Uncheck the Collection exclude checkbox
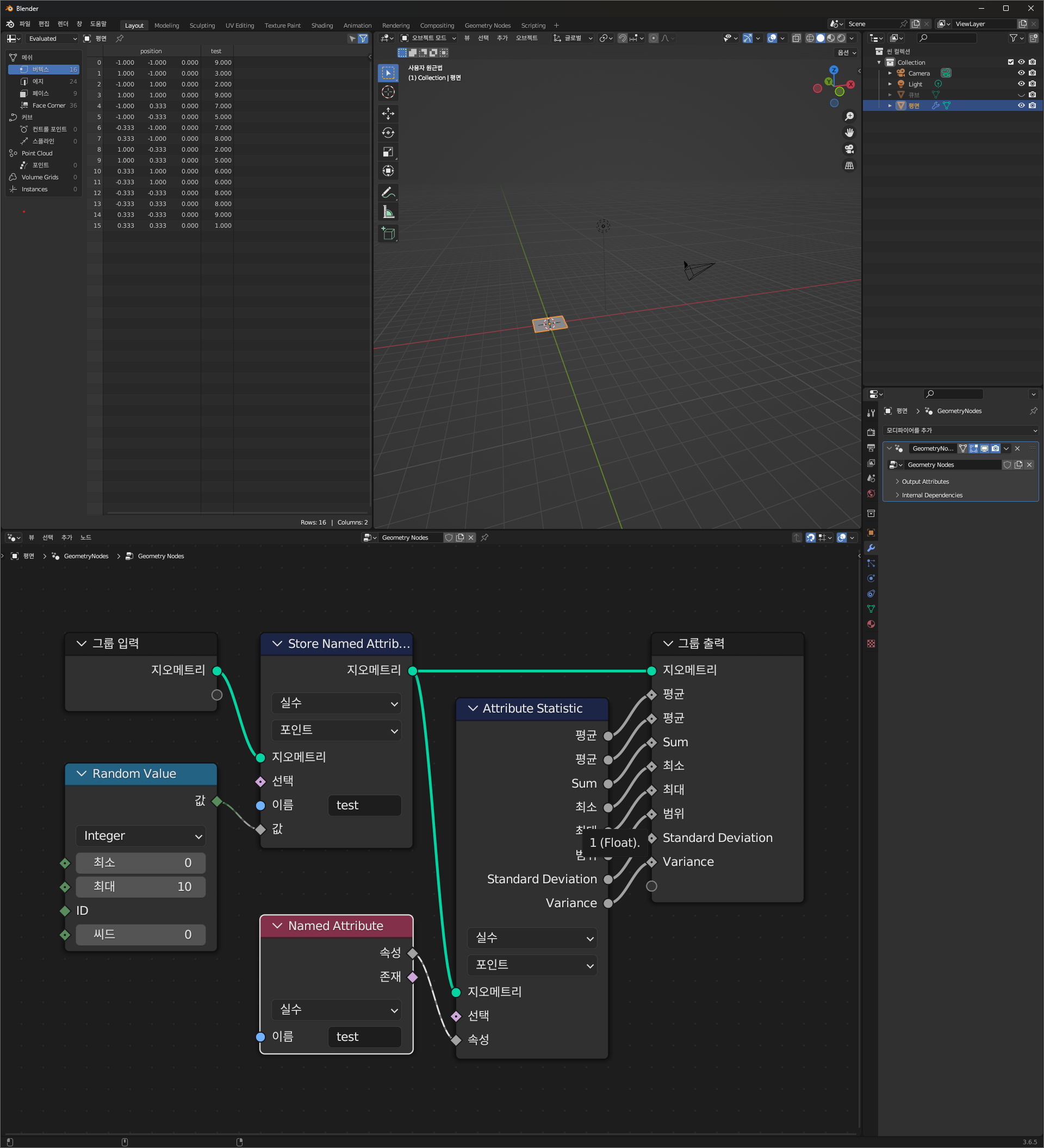The height and width of the screenshot is (1148, 1044). pyautogui.click(x=1010, y=62)
